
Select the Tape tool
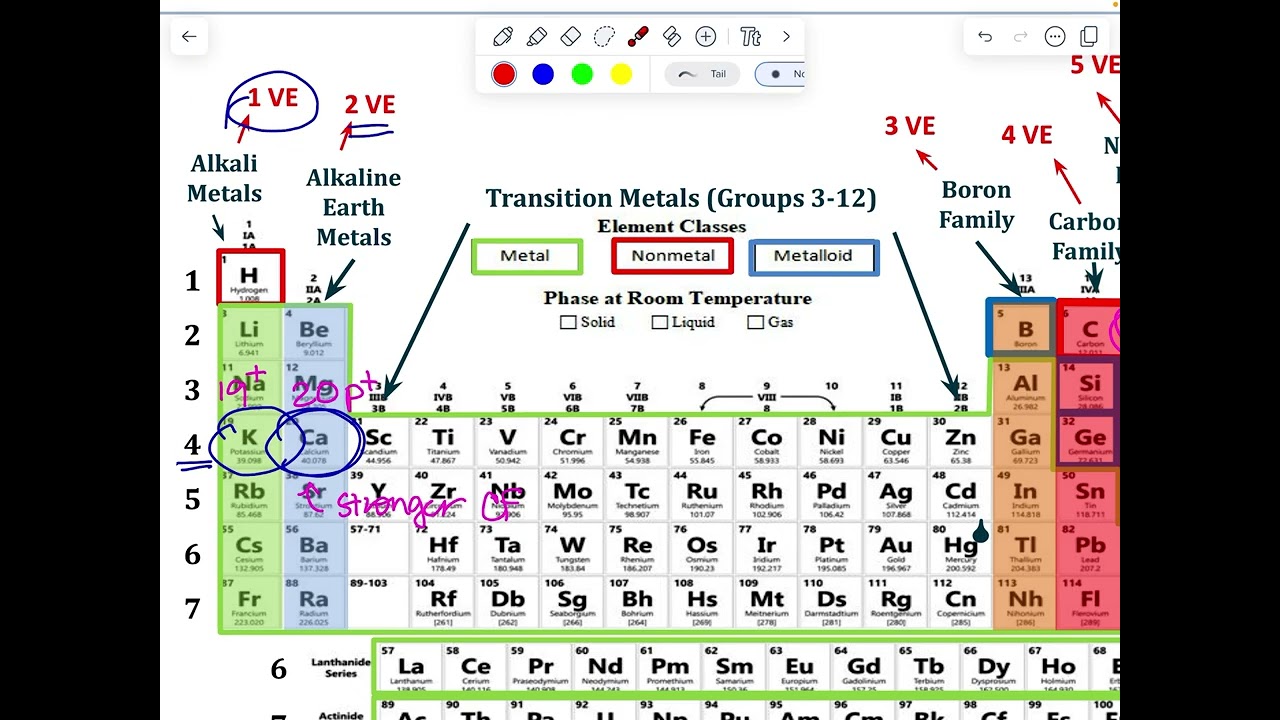[672, 37]
